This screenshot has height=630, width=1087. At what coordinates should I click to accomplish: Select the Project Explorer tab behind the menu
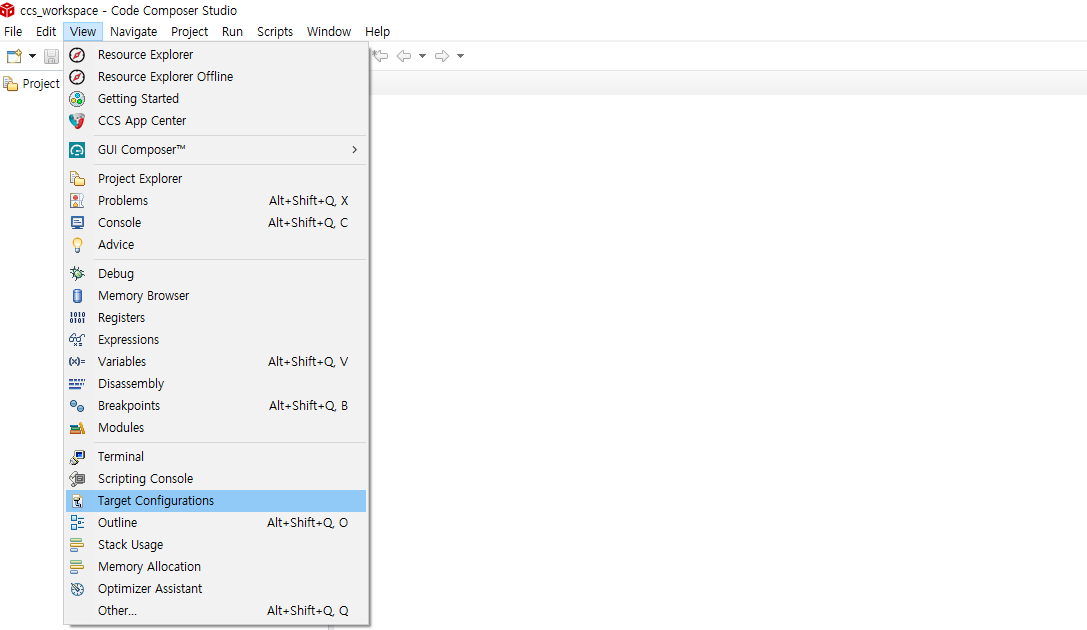[31, 84]
